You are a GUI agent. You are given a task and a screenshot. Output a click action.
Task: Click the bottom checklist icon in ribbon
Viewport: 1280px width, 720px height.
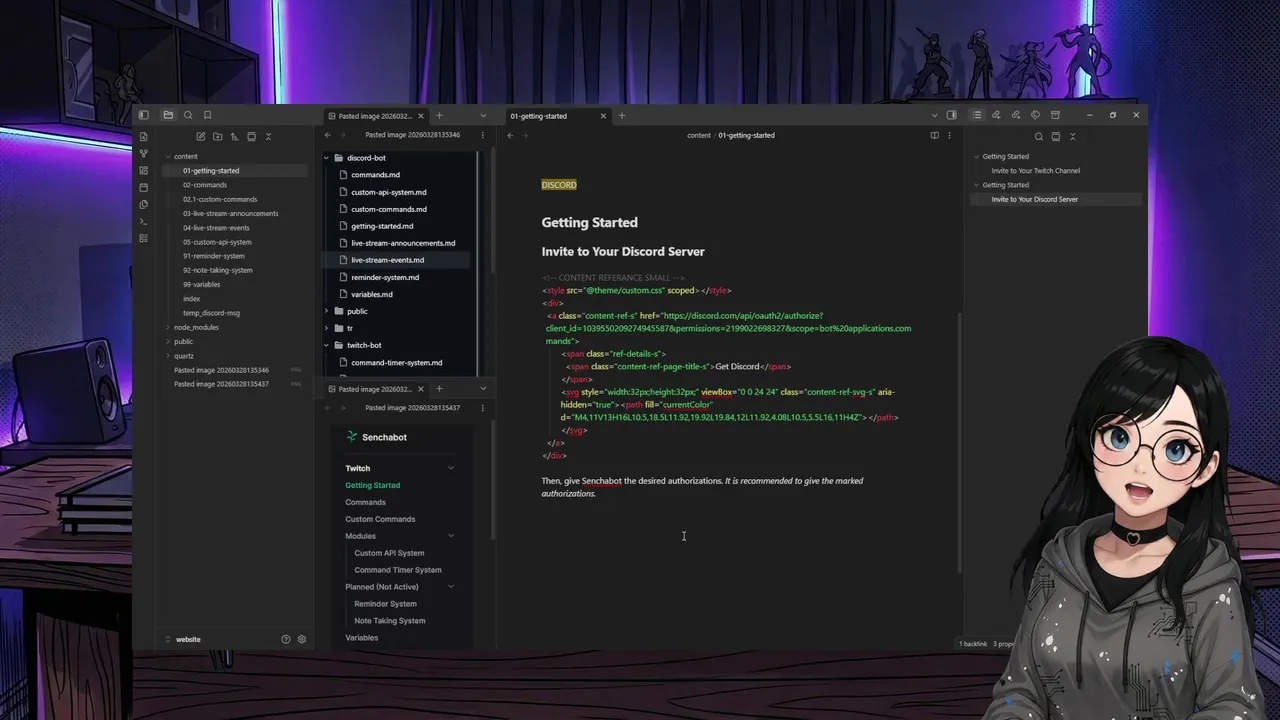pos(143,238)
